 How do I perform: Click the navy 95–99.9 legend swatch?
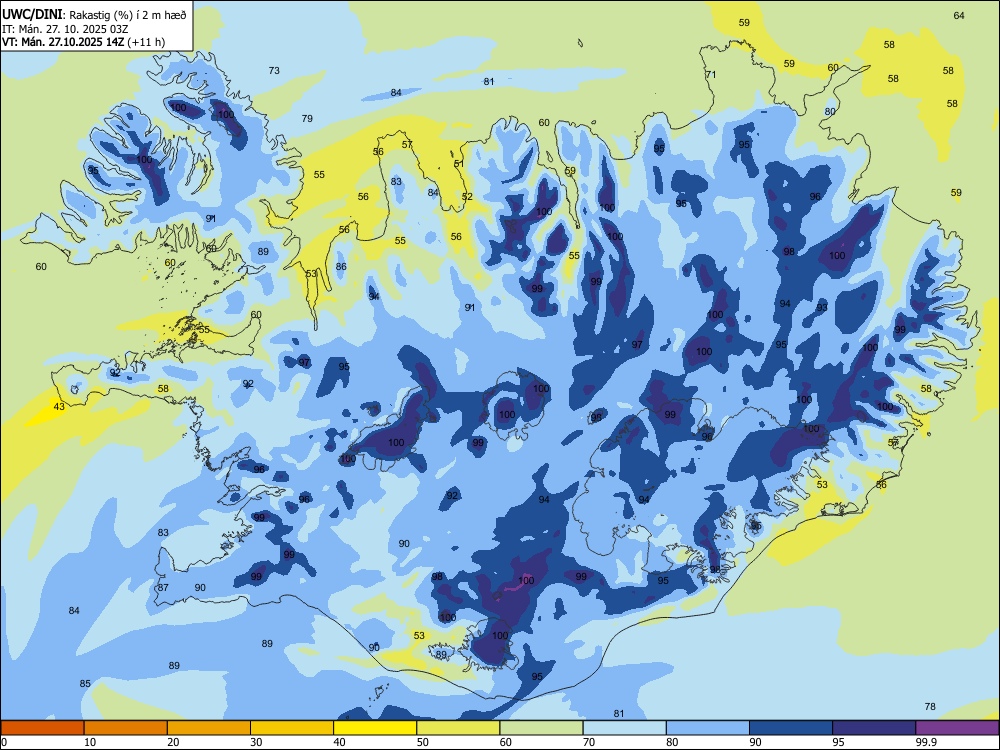(874, 728)
